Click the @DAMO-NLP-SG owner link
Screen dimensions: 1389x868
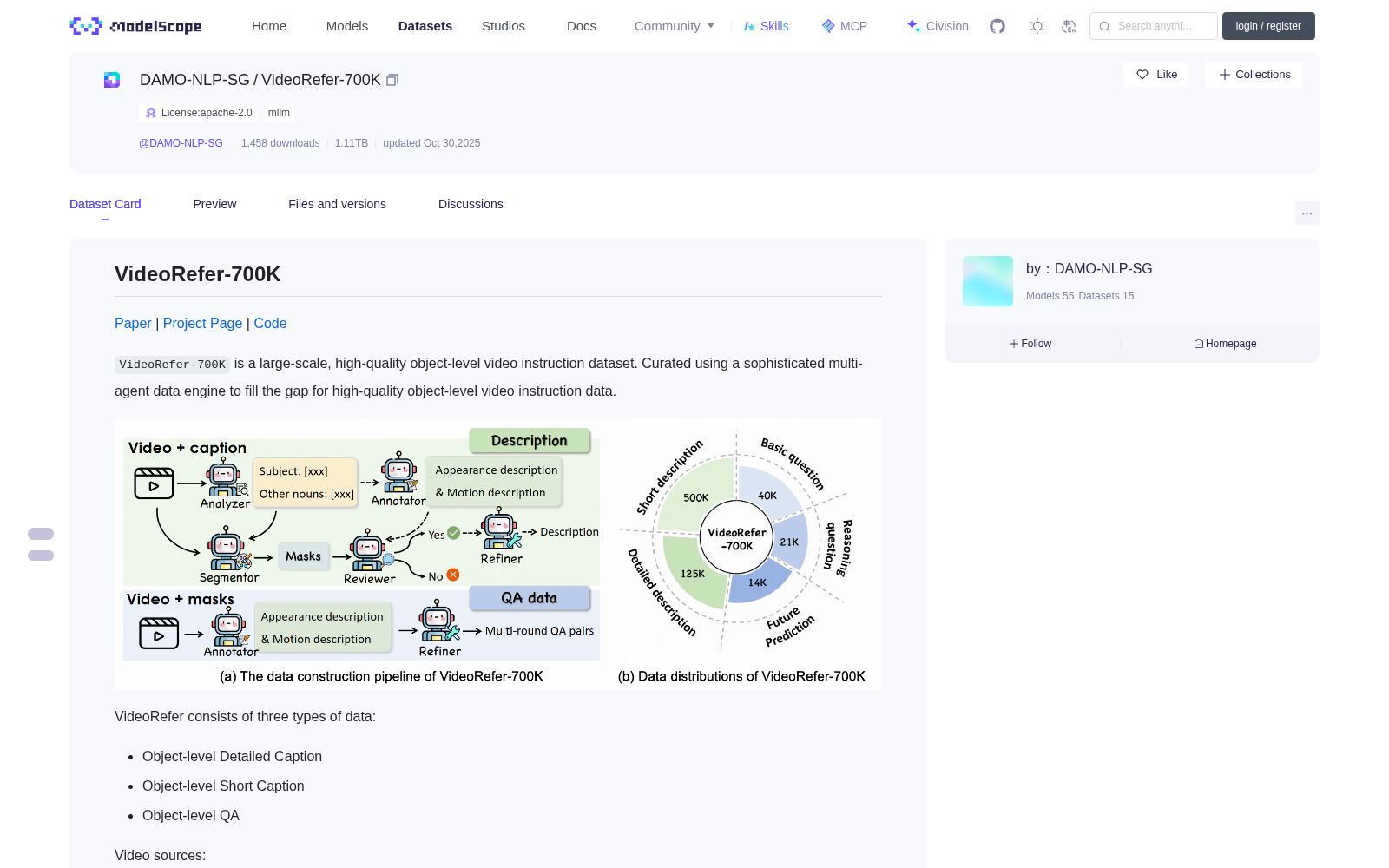pyautogui.click(x=181, y=143)
